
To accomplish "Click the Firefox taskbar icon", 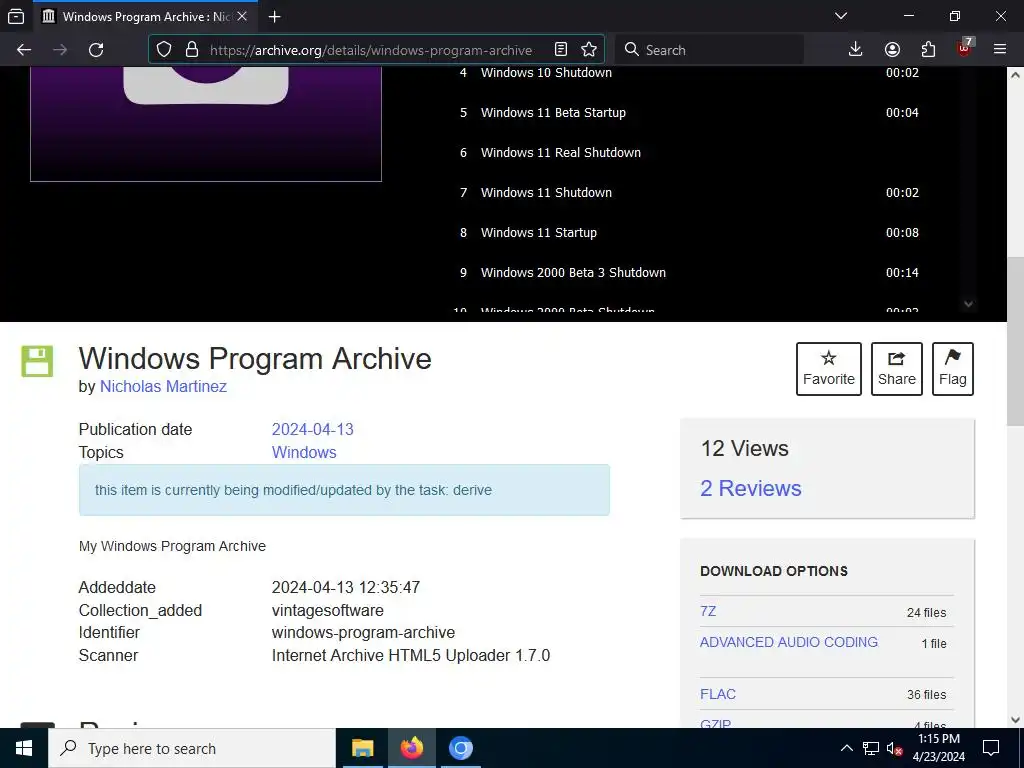I will (x=411, y=748).
